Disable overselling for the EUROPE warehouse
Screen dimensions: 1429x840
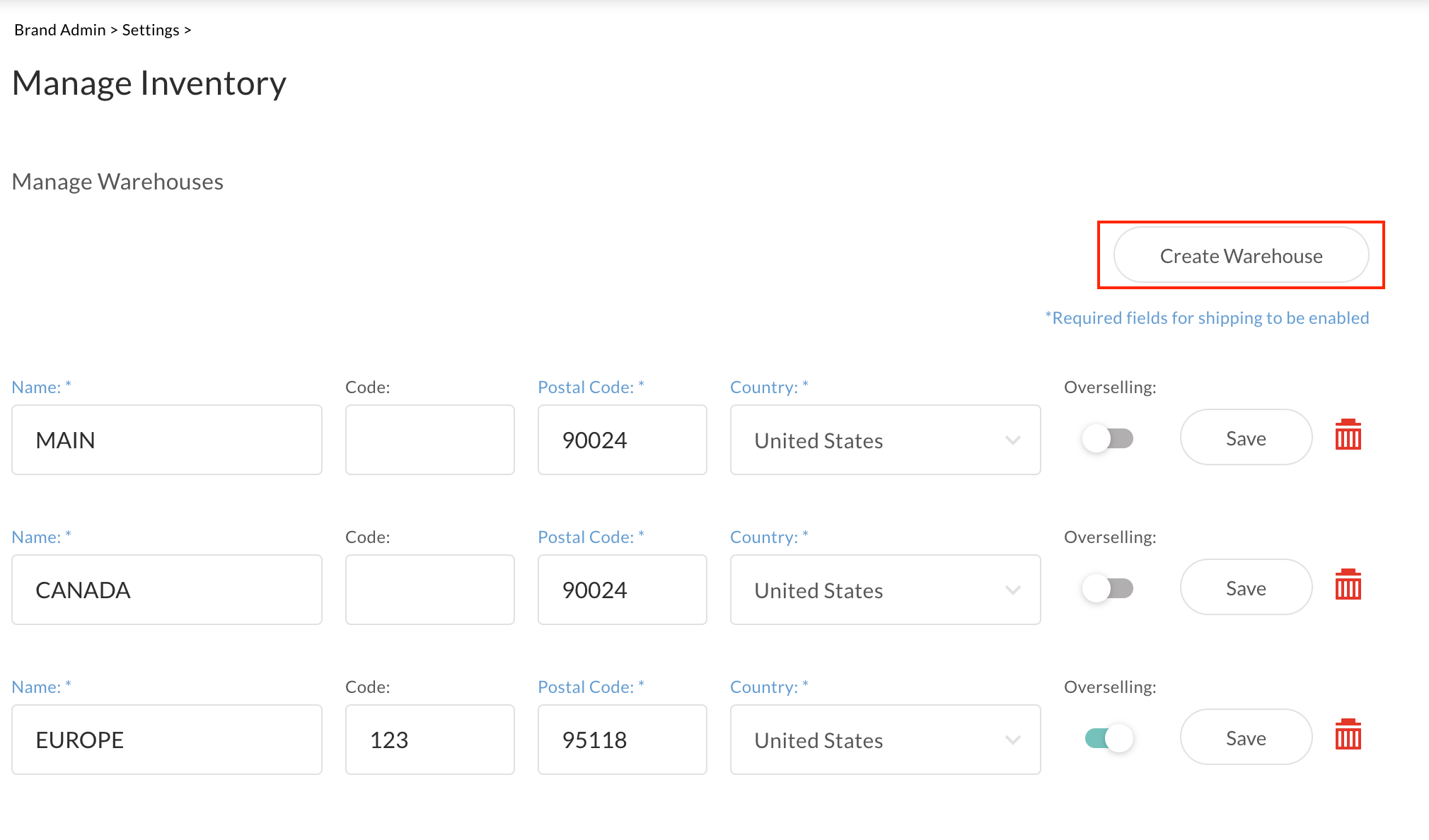pyautogui.click(x=1108, y=737)
